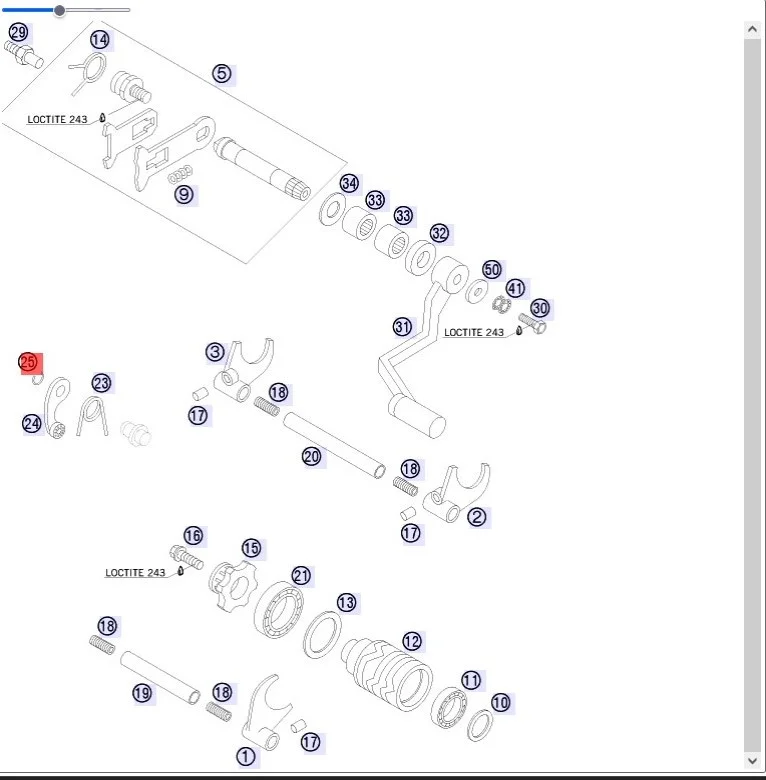Click part number 30 bolt callout
Viewport: 766px width, 780px height.
540,308
